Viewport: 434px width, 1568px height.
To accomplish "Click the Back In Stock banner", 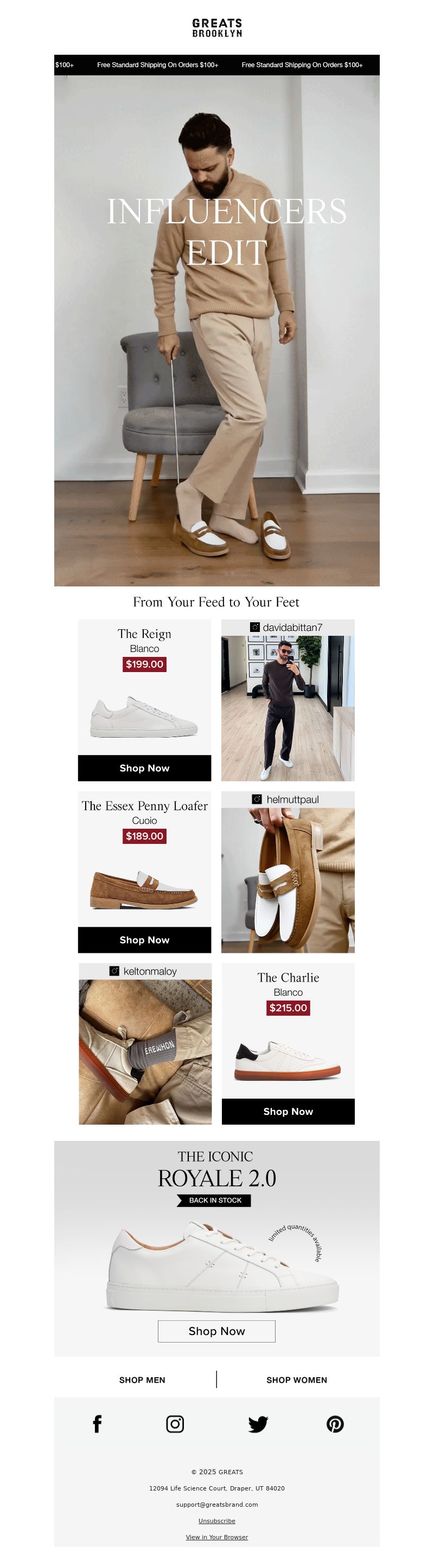I will point(214,1201).
